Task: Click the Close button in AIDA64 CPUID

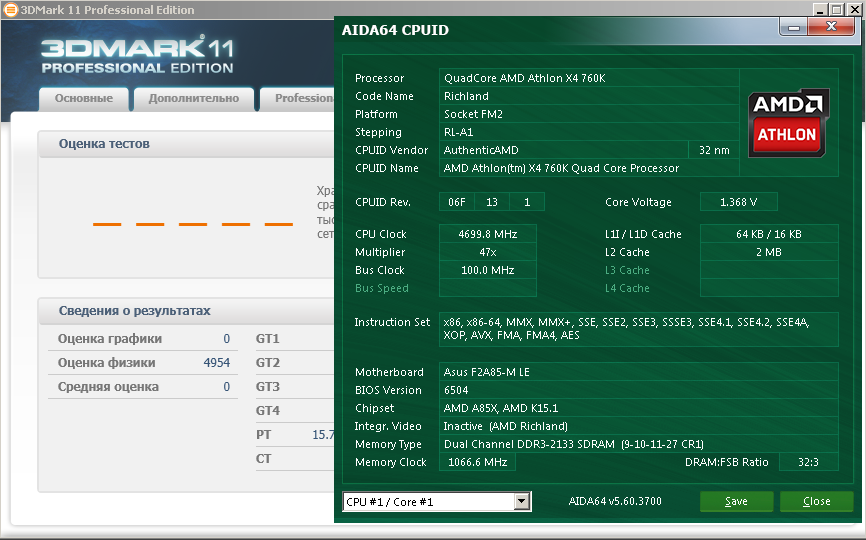Action: pos(816,501)
